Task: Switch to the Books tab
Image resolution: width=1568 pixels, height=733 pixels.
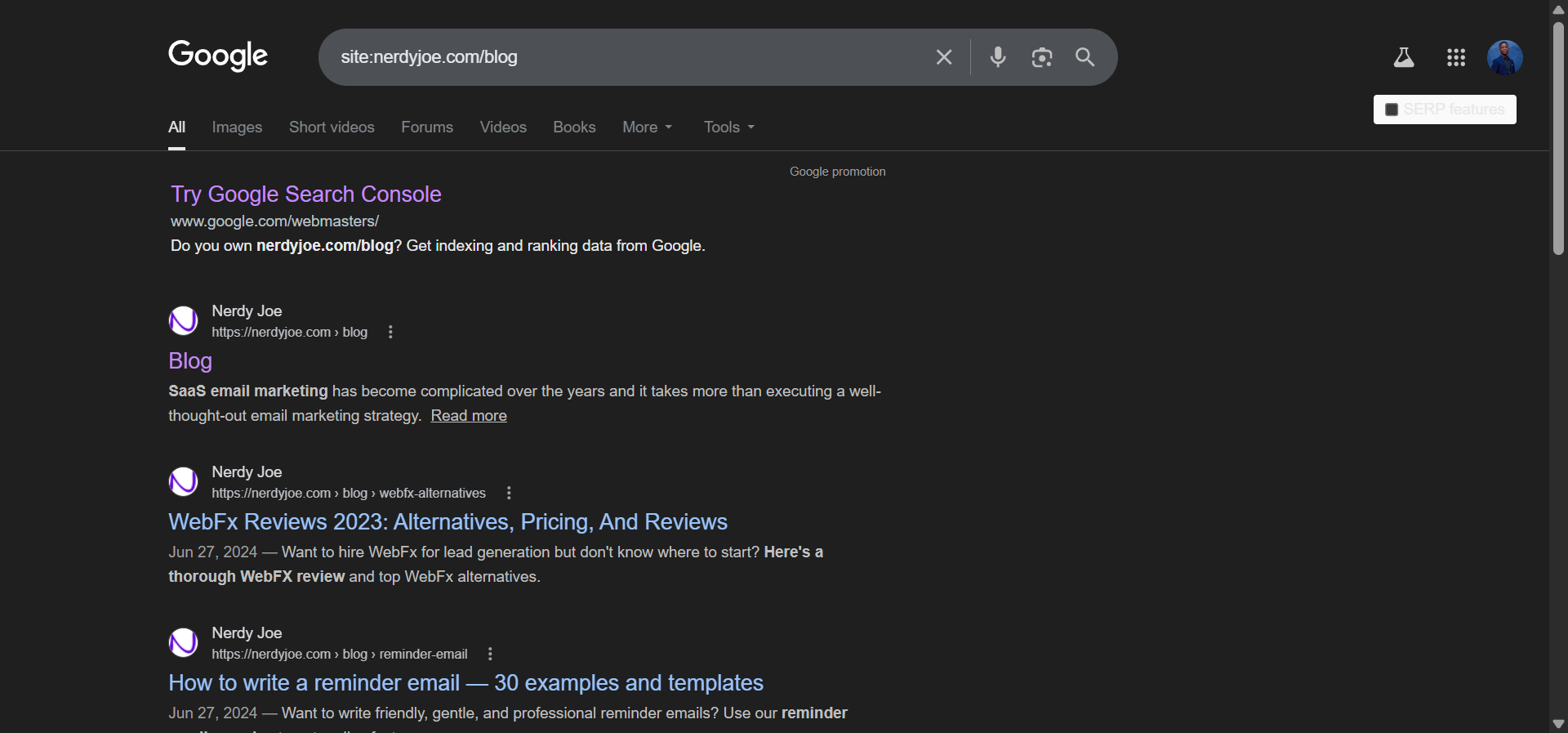Action: click(574, 127)
